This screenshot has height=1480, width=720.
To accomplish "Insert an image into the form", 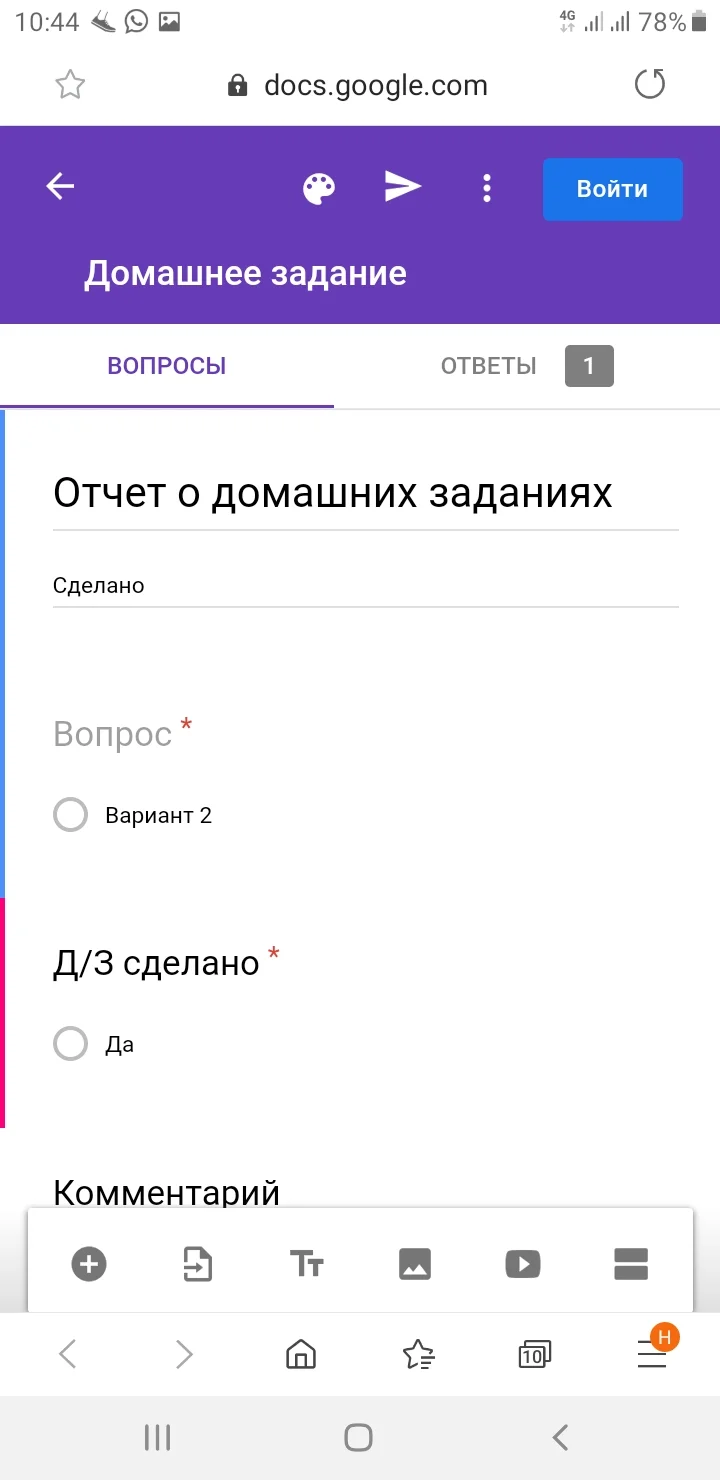I will pyautogui.click(x=415, y=1264).
